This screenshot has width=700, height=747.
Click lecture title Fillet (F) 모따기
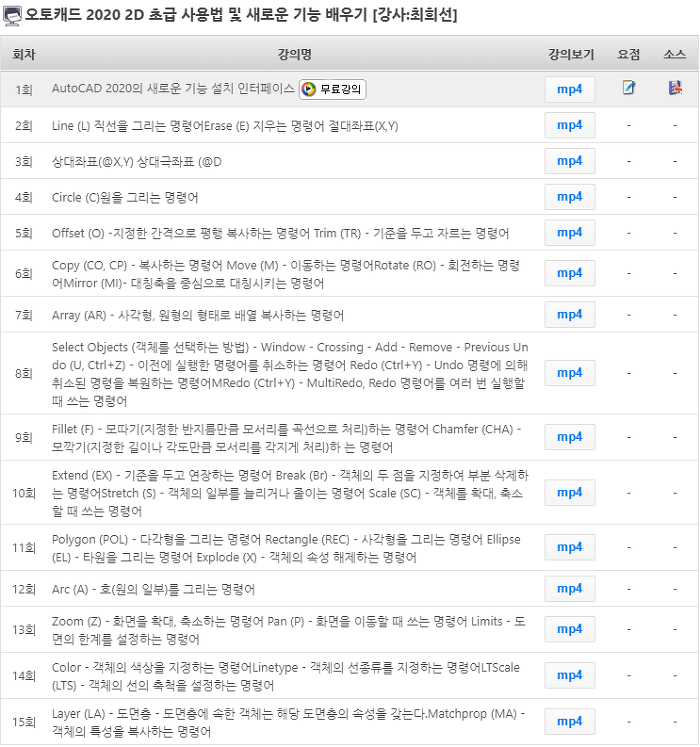click(286, 438)
